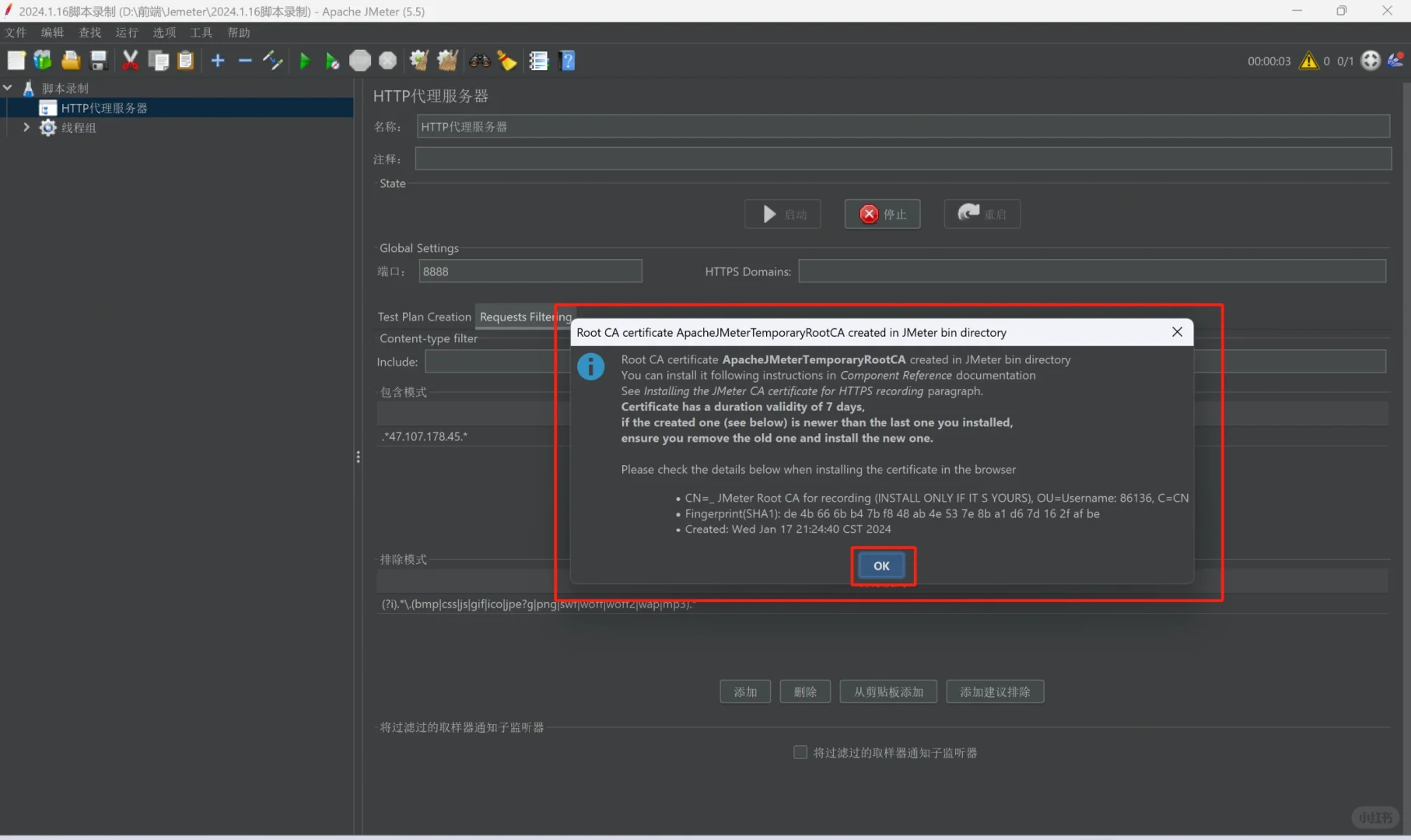
Task: Click the Toggle enable/disable icon
Action: click(x=272, y=61)
